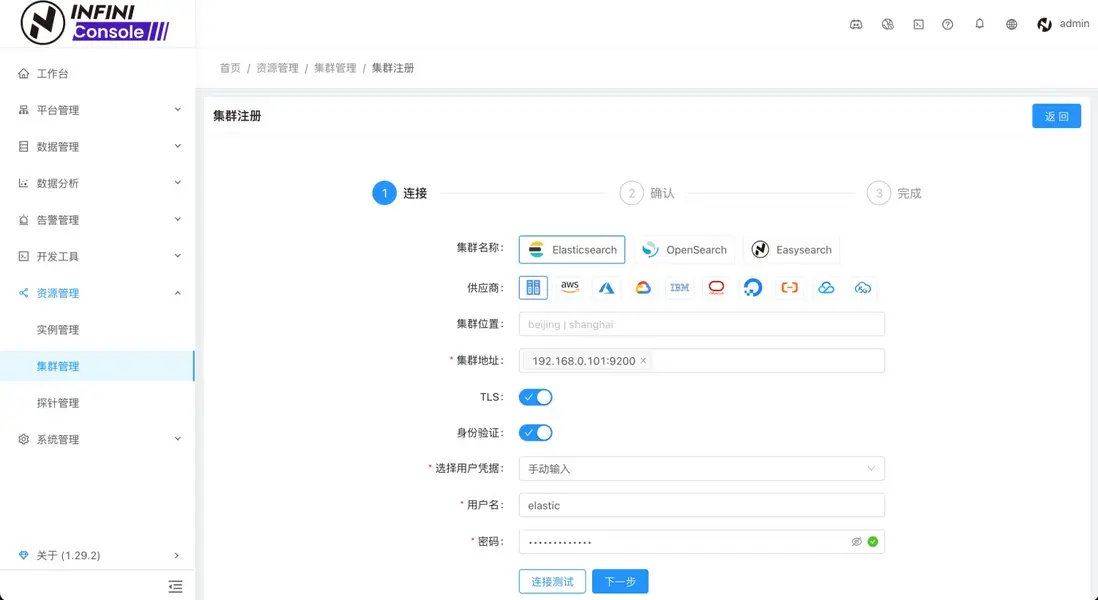Collapse the sidebar using the menu-fold icon
The image size is (1098, 600).
pyautogui.click(x=175, y=587)
